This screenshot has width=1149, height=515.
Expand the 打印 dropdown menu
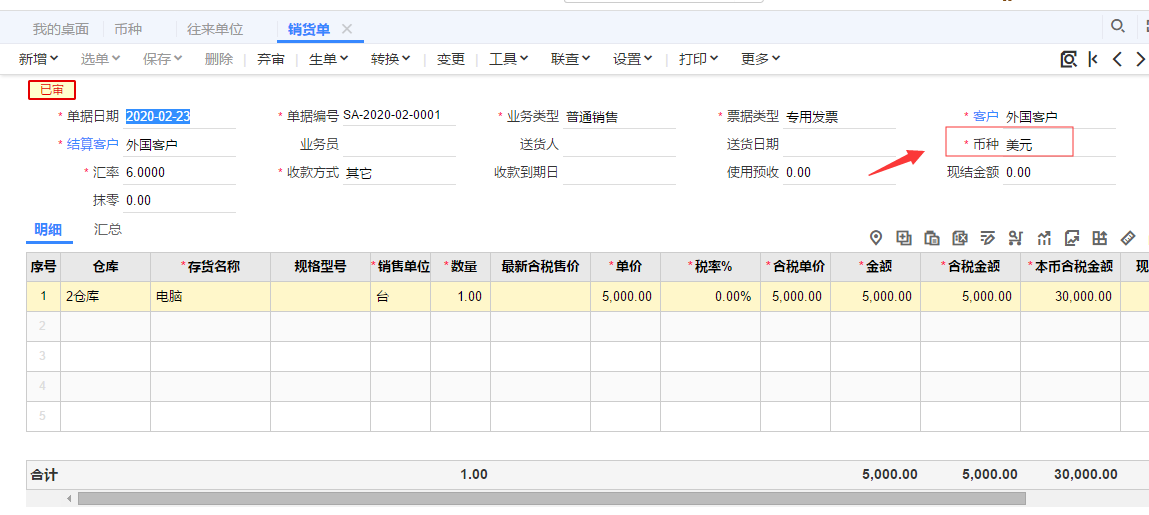[698, 59]
